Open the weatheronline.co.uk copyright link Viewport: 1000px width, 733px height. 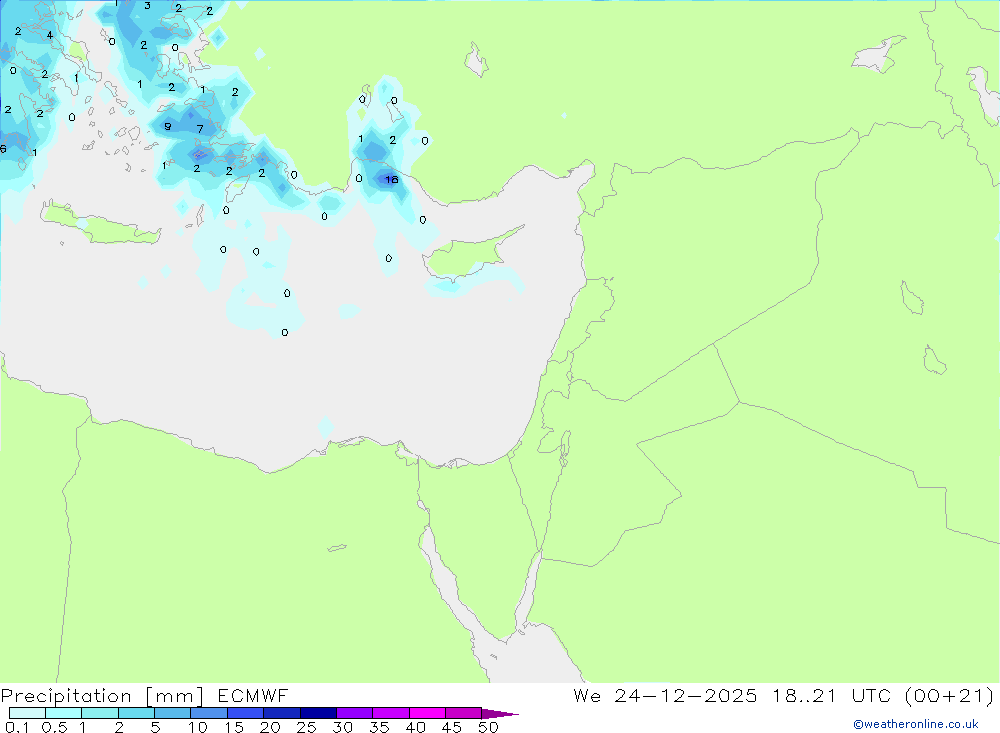click(x=915, y=724)
